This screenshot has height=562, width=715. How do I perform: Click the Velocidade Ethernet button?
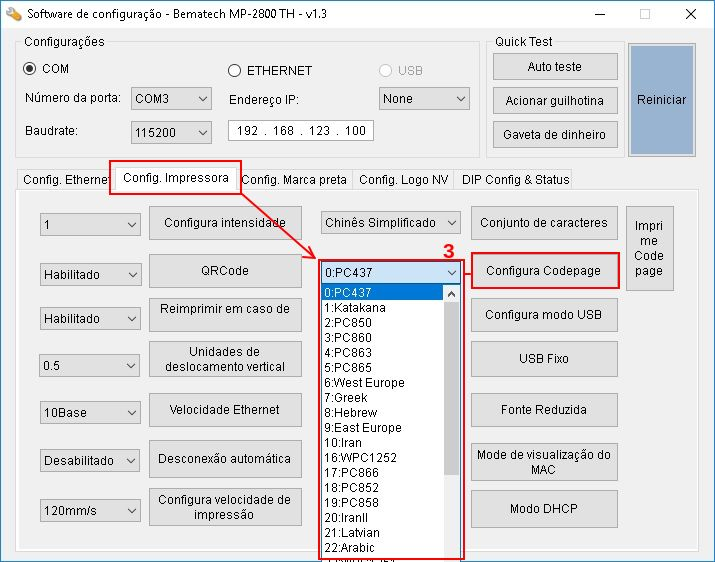click(225, 410)
